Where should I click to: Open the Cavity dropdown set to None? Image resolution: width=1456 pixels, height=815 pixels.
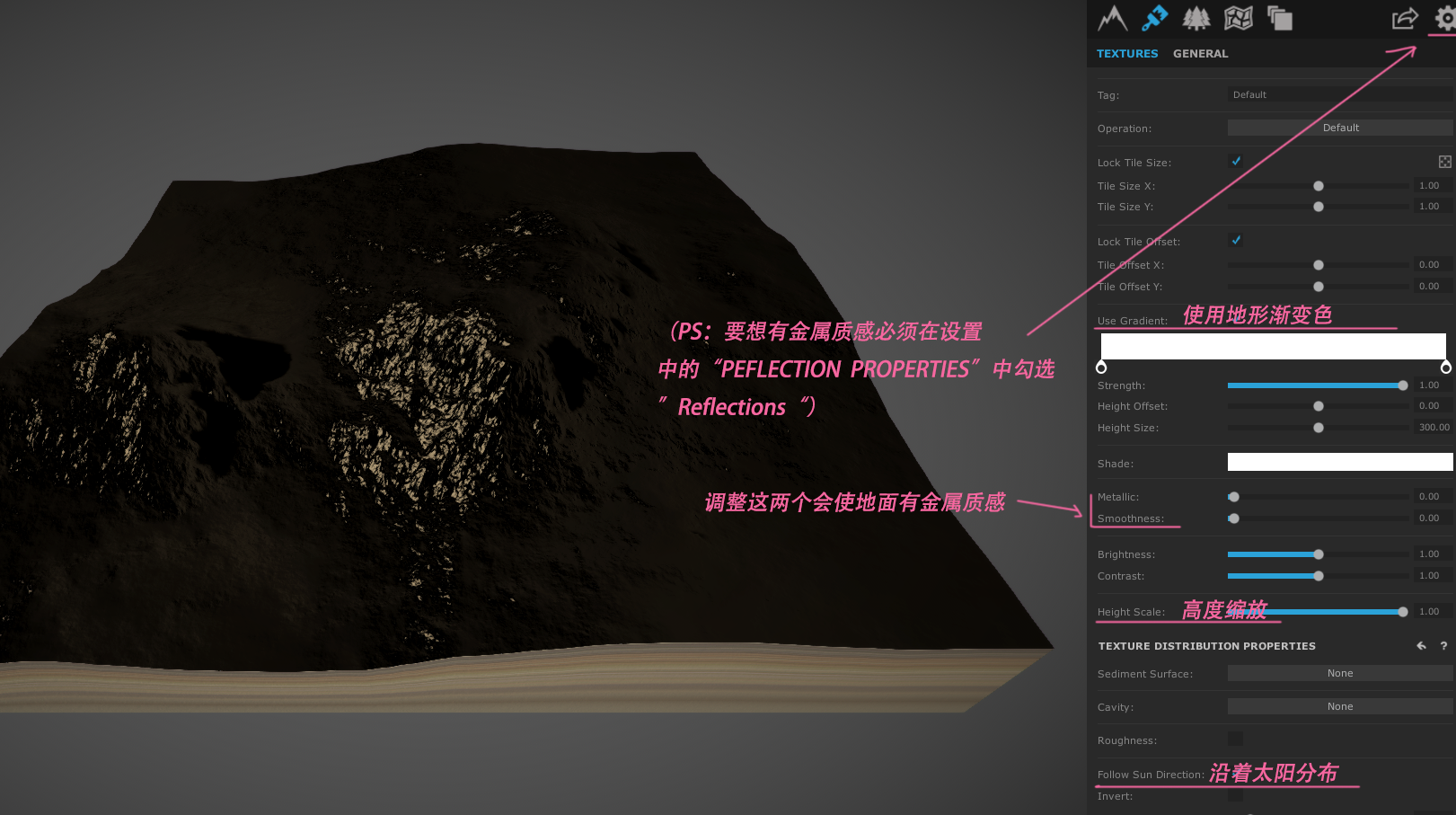pos(1339,706)
